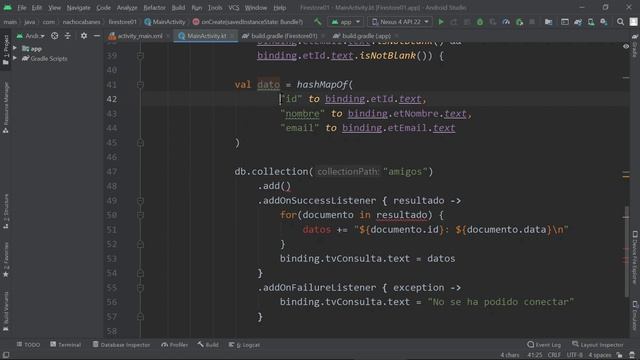
Task: Open the app run configuration dropdown
Action: (x=346, y=22)
